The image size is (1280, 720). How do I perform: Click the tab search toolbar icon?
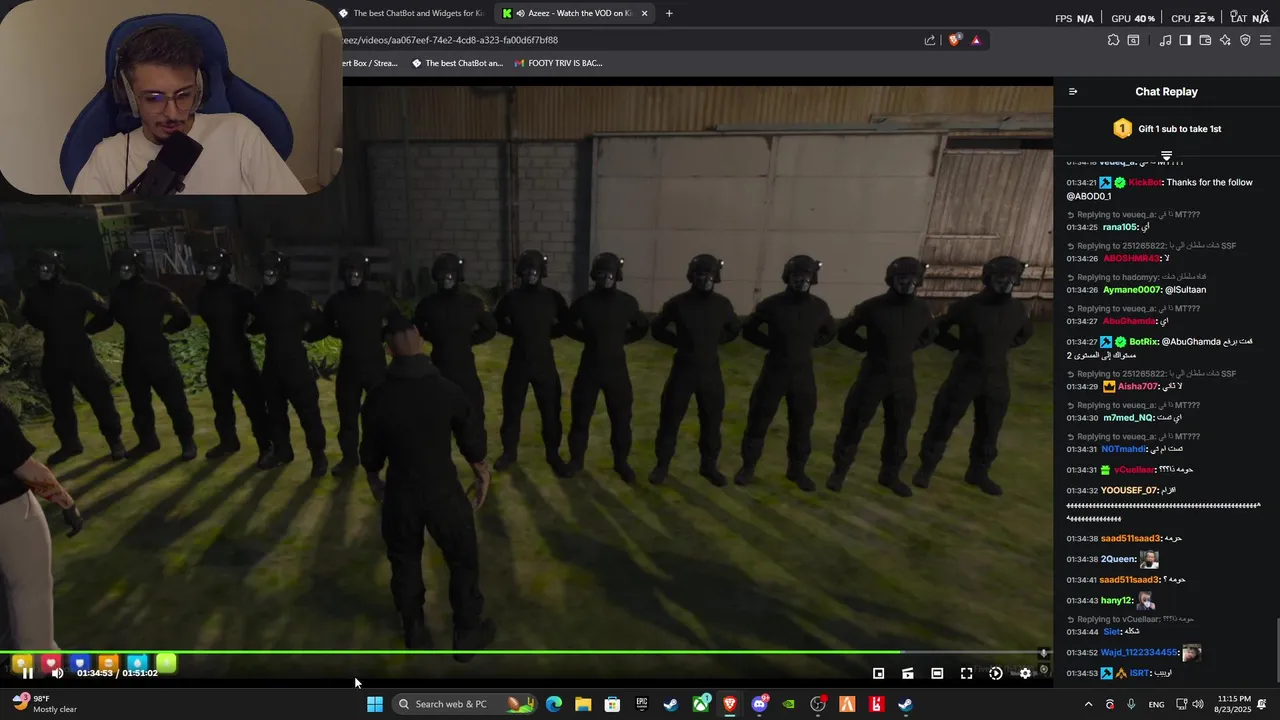tap(1133, 40)
